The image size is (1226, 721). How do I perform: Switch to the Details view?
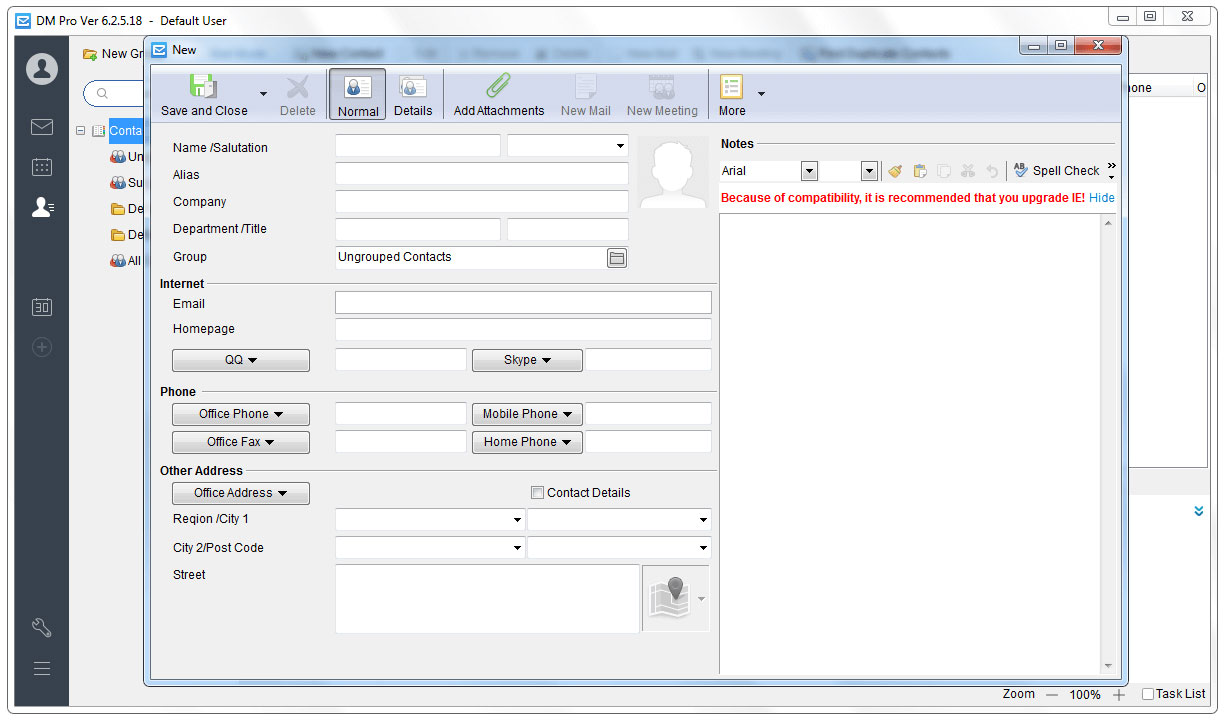pyautogui.click(x=413, y=94)
